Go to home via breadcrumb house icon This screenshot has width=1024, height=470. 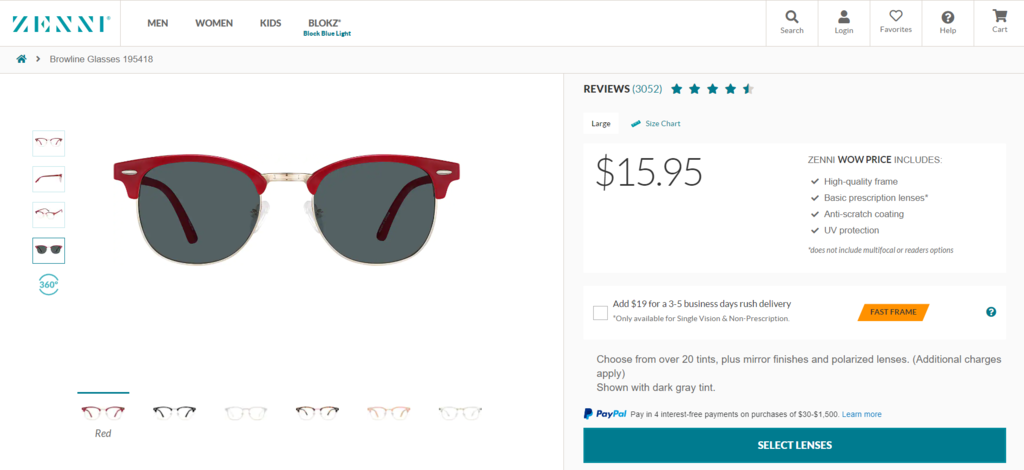click(21, 59)
